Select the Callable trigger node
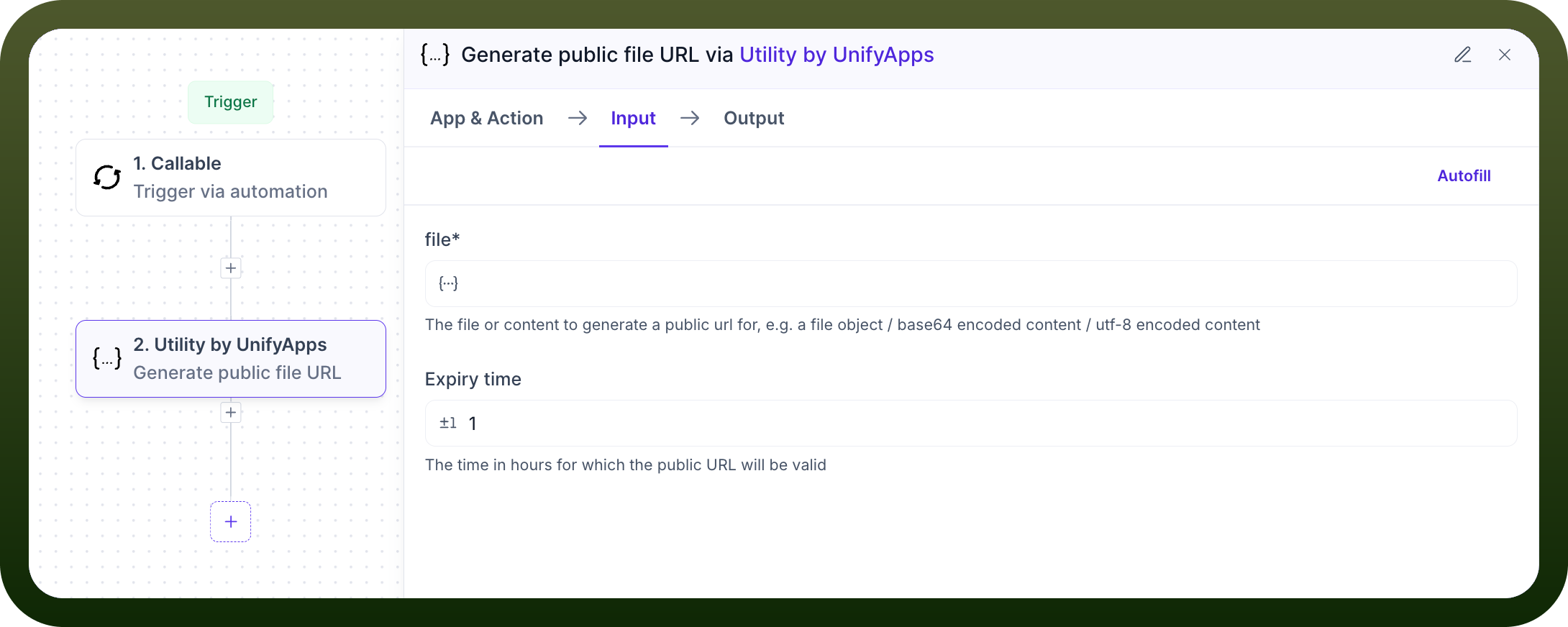Screen dimensions: 1568x627 [231, 178]
